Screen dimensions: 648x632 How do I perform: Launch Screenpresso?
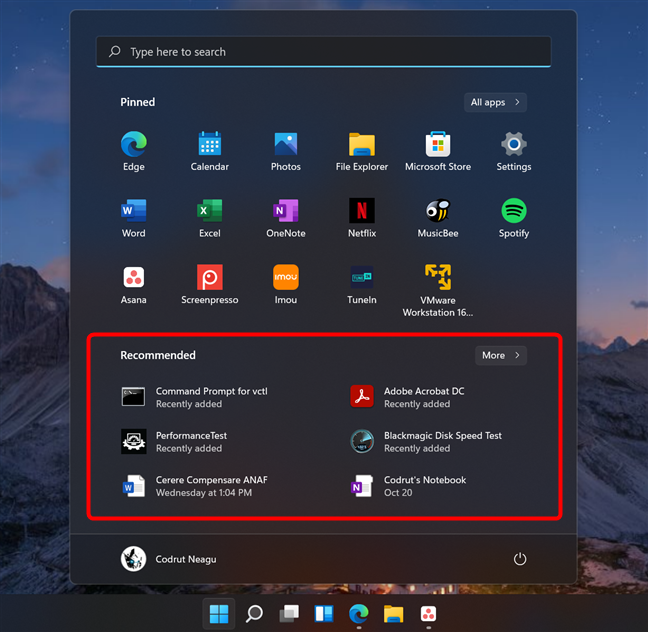click(x=210, y=284)
